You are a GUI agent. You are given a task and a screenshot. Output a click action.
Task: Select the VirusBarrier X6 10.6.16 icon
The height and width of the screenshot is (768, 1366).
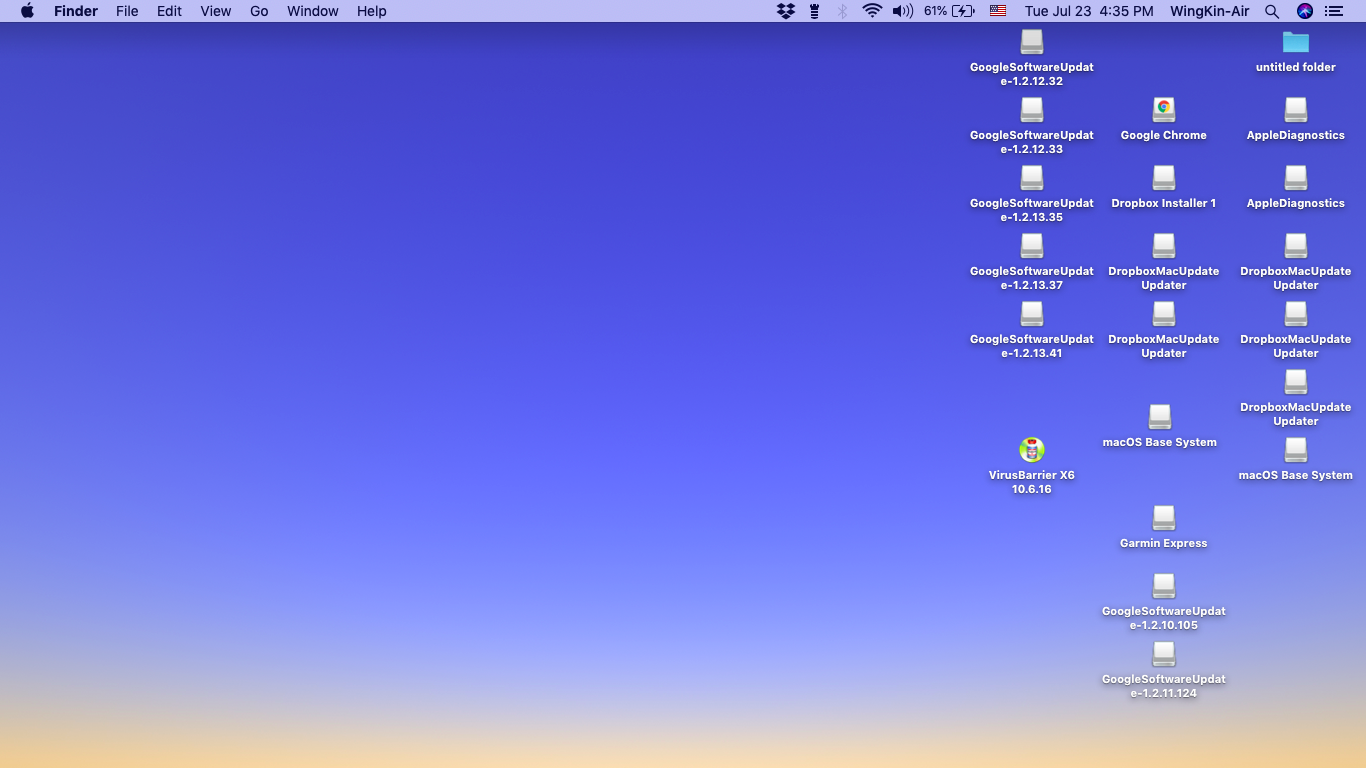click(1032, 450)
